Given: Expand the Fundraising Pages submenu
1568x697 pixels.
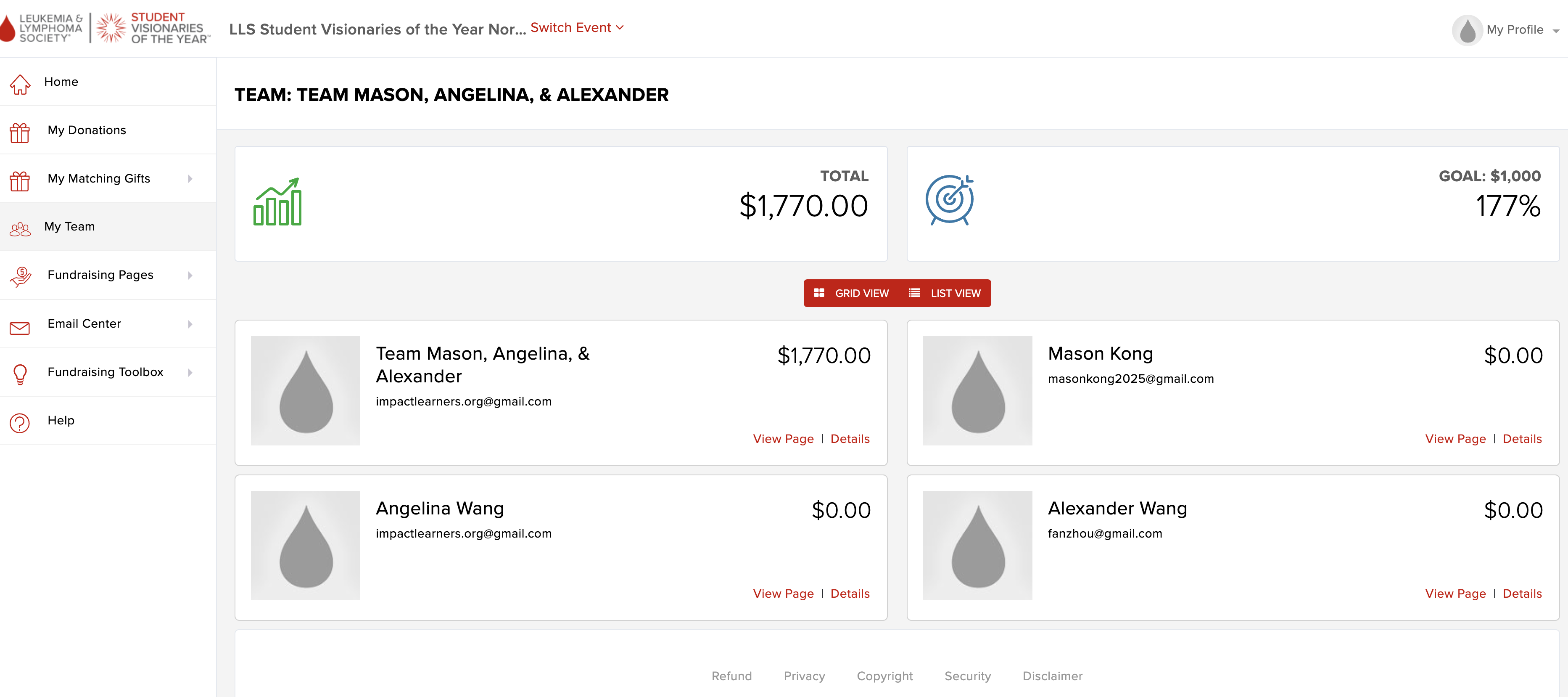Looking at the screenshot, I should tap(190, 276).
